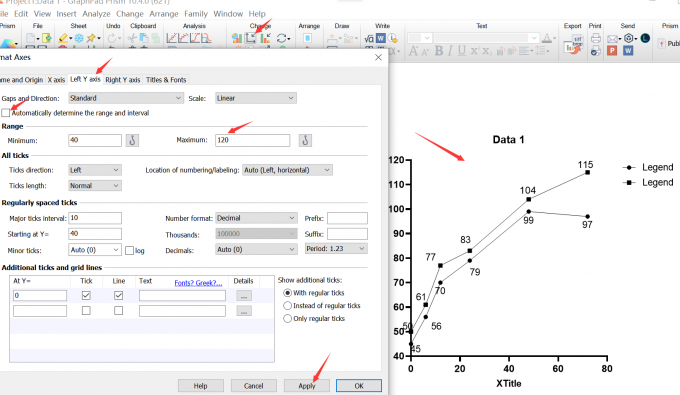This screenshot has height=395, width=680.
Task: Open the Scale Linear dropdown
Action: pyautogui.click(x=256, y=98)
